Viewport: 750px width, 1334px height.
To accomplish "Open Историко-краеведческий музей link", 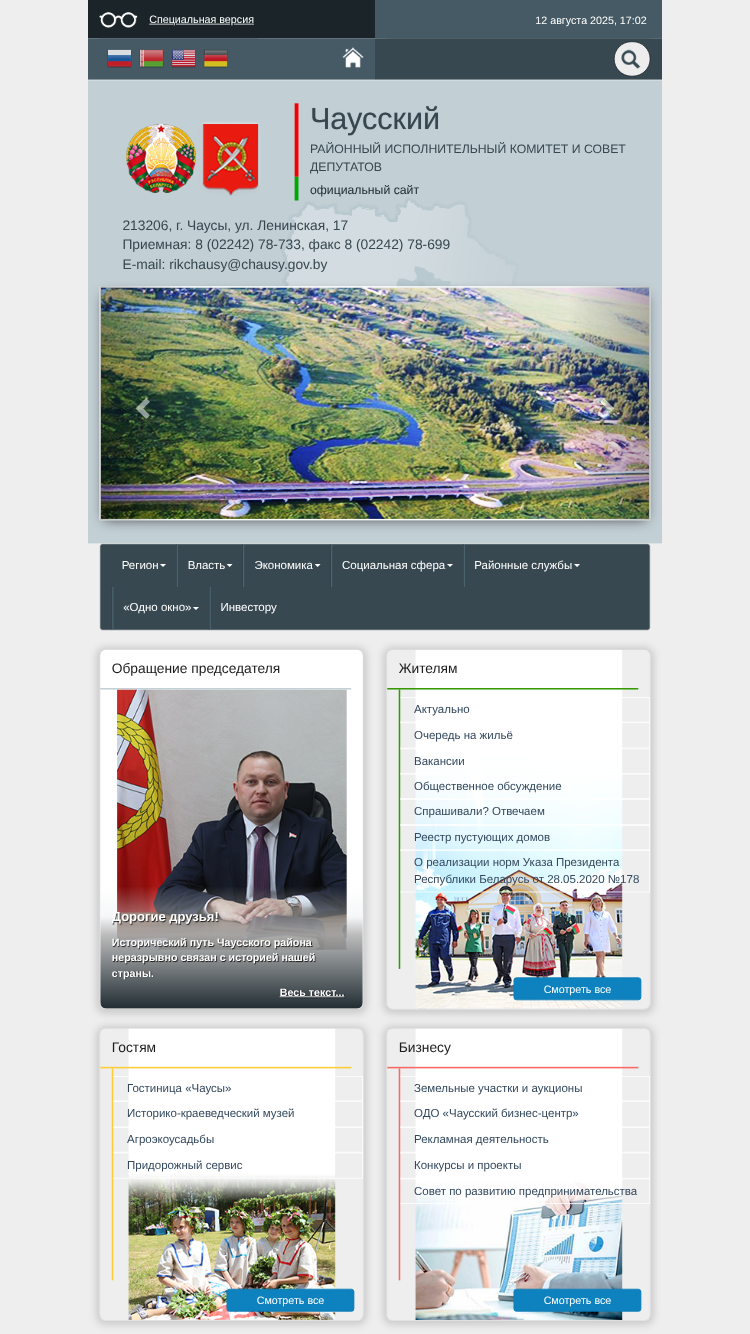I will click(x=210, y=1113).
